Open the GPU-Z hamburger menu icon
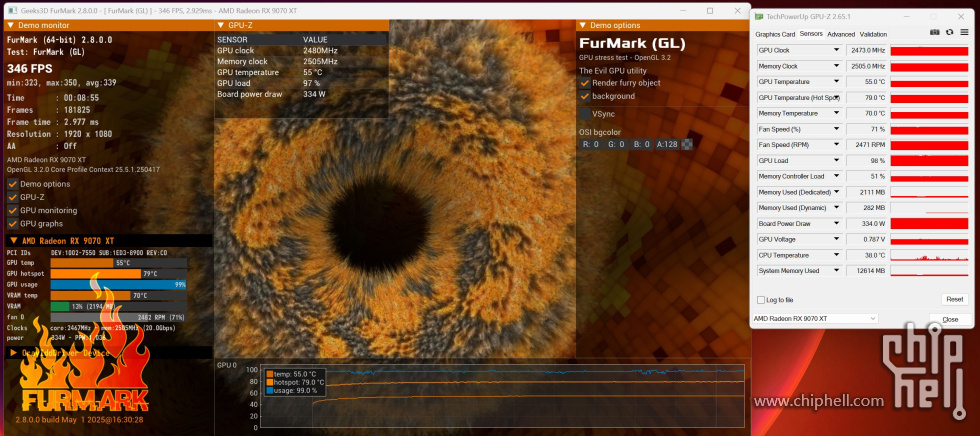 964,32
